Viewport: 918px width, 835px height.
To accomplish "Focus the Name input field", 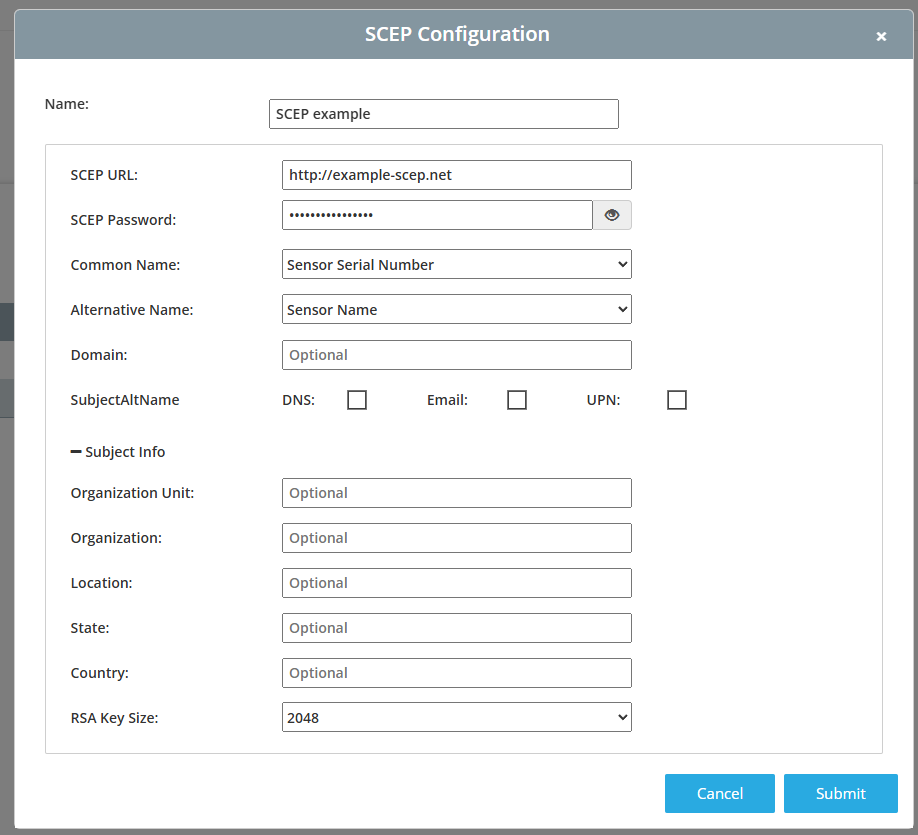I will (x=444, y=114).
